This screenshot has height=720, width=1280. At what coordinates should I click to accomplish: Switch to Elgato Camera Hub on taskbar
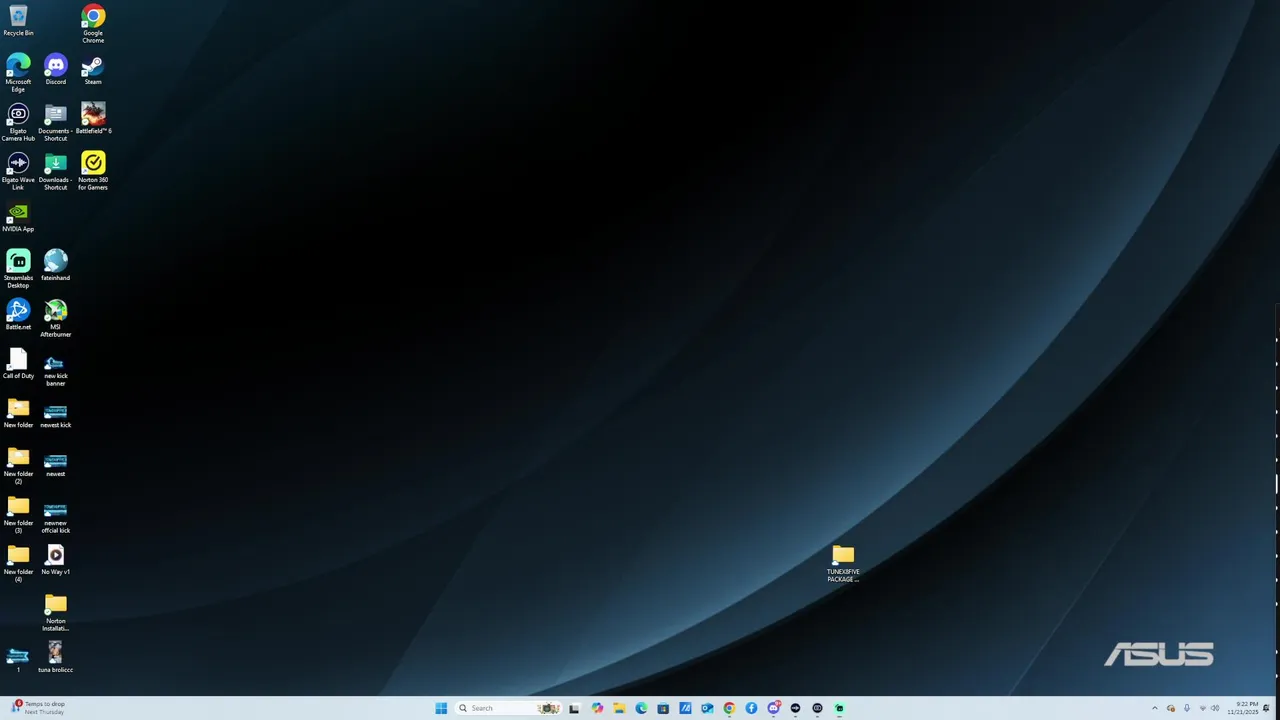817,708
